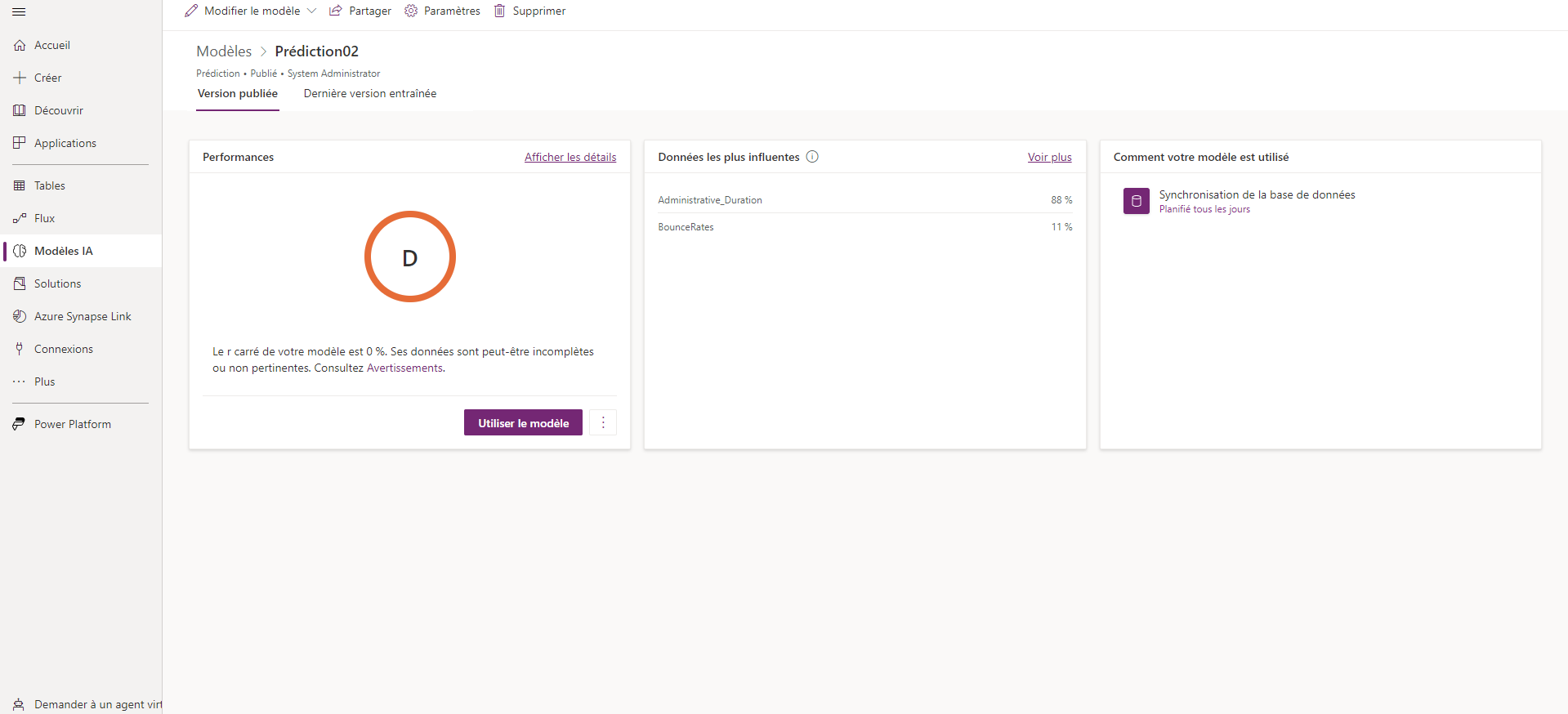
Task: Click the Créer plus icon
Action: (20, 78)
